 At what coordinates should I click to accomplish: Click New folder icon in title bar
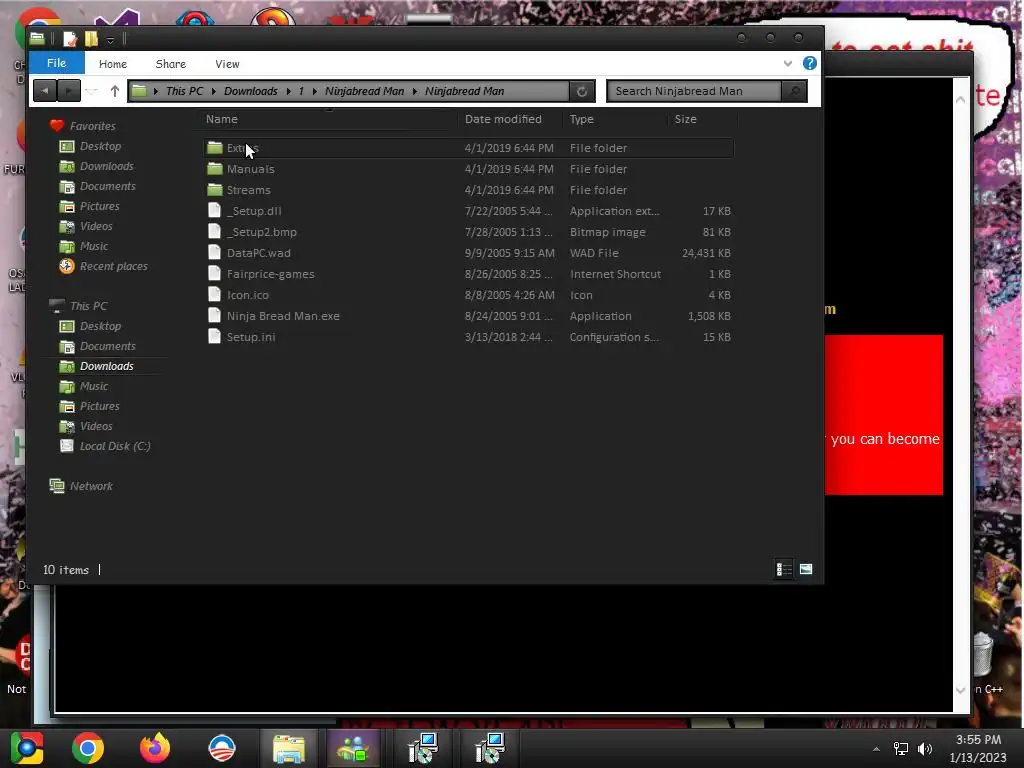91,39
